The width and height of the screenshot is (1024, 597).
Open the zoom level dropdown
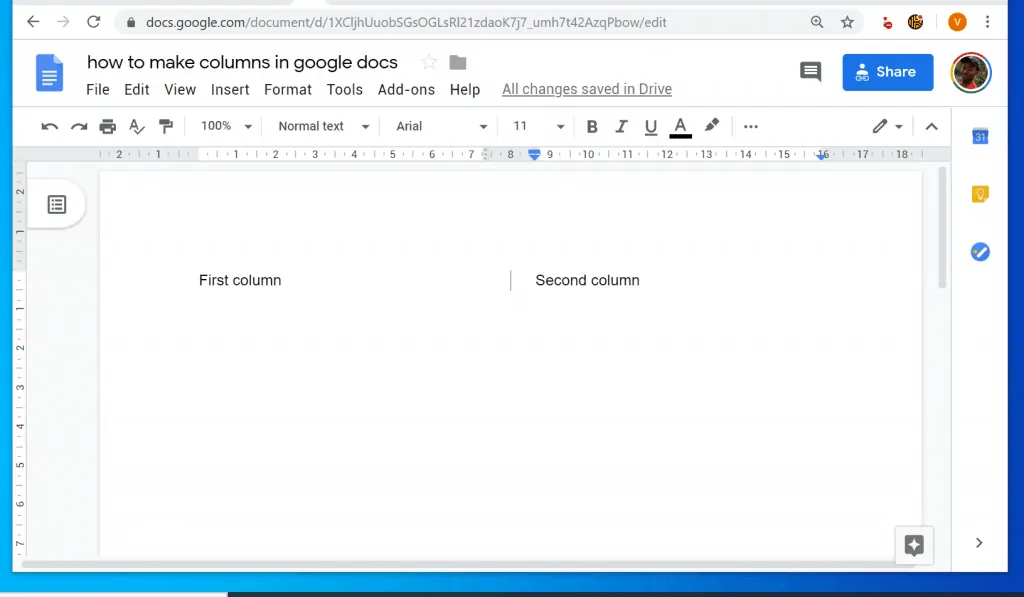point(224,126)
